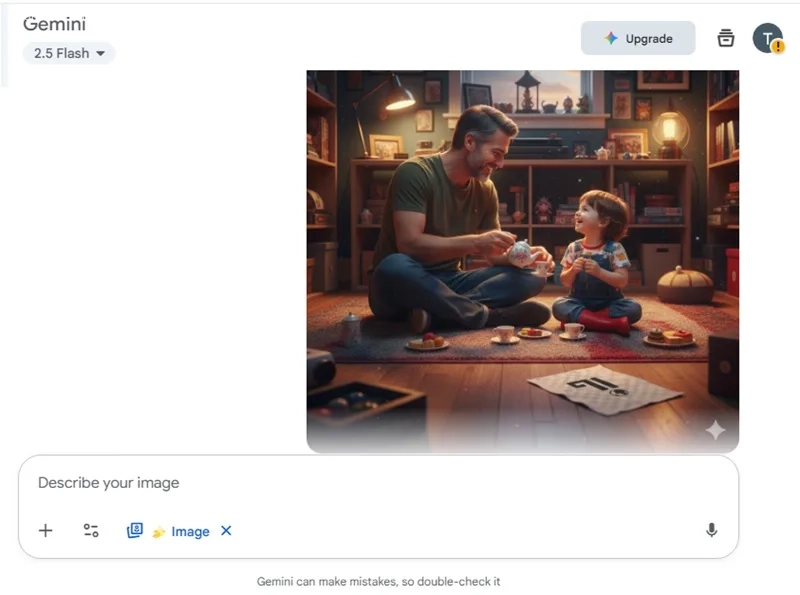Click the plus icon to add files
Image resolution: width=800 pixels, height=595 pixels.
(x=45, y=531)
